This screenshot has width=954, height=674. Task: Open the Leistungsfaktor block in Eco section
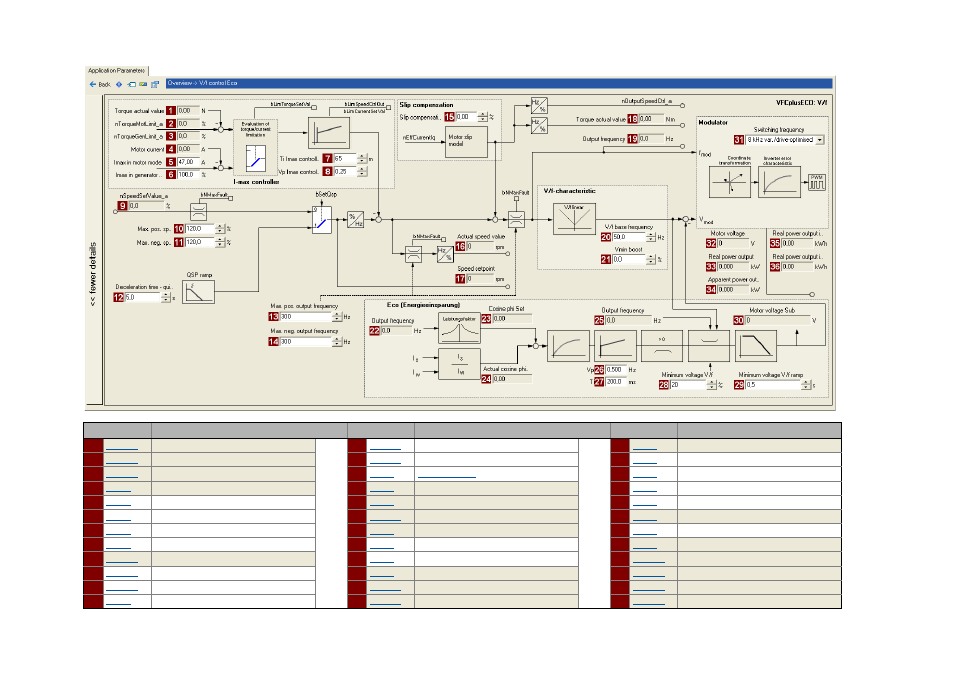[x=459, y=328]
